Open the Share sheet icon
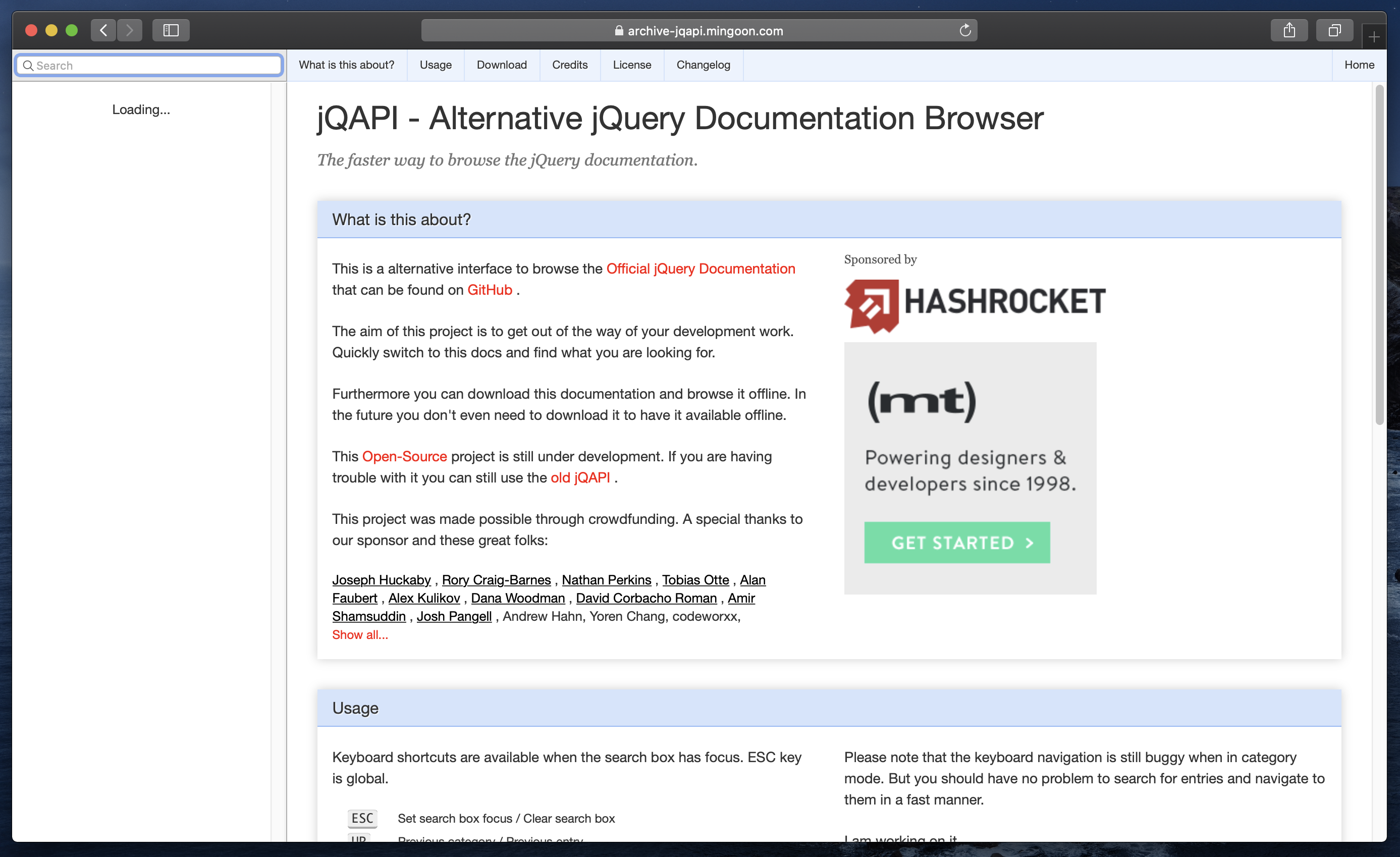1400x857 pixels. click(x=1288, y=30)
